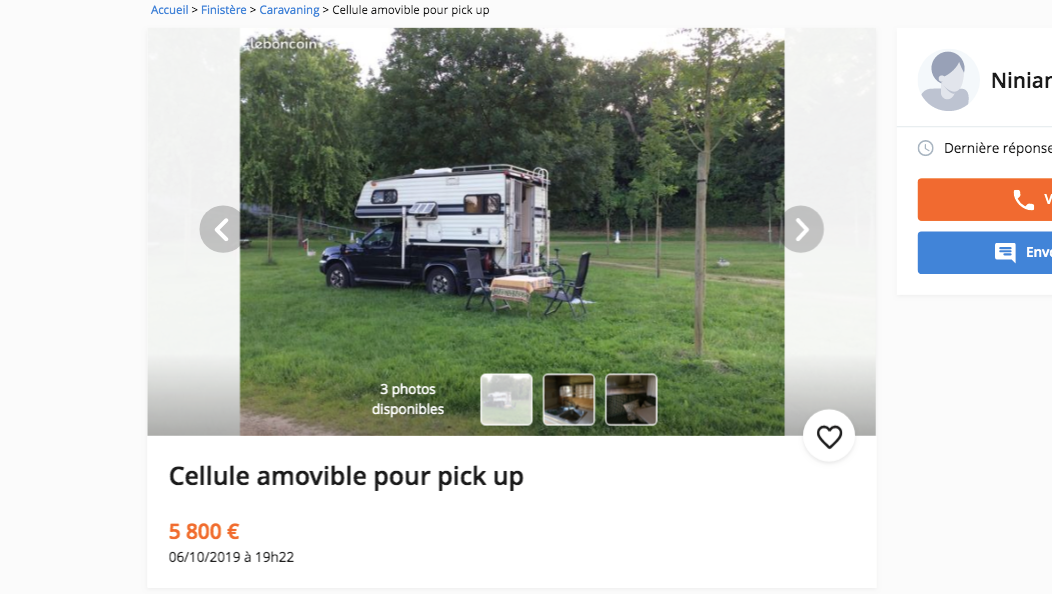Save listing with the heart icon
The width and height of the screenshot is (1052, 594).
click(829, 437)
